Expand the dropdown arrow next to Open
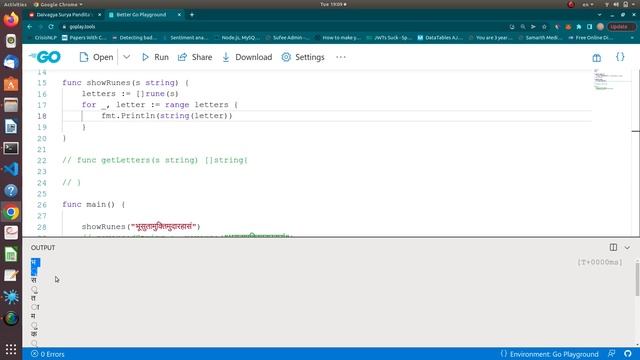The width and height of the screenshot is (640, 360). click(x=127, y=57)
